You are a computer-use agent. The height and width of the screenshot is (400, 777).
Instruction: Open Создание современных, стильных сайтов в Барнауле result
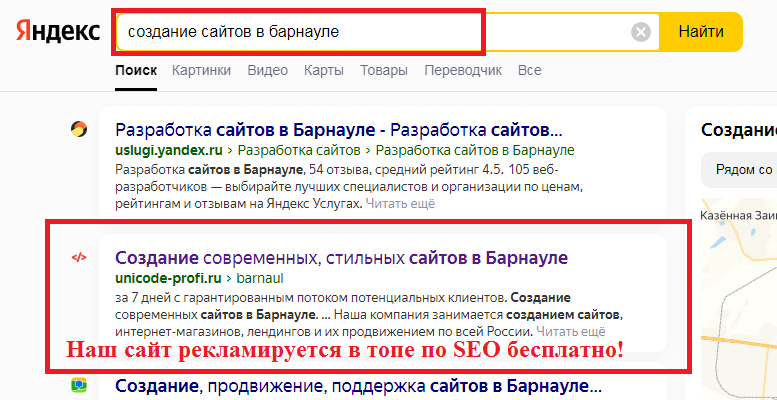pyautogui.click(x=341, y=258)
